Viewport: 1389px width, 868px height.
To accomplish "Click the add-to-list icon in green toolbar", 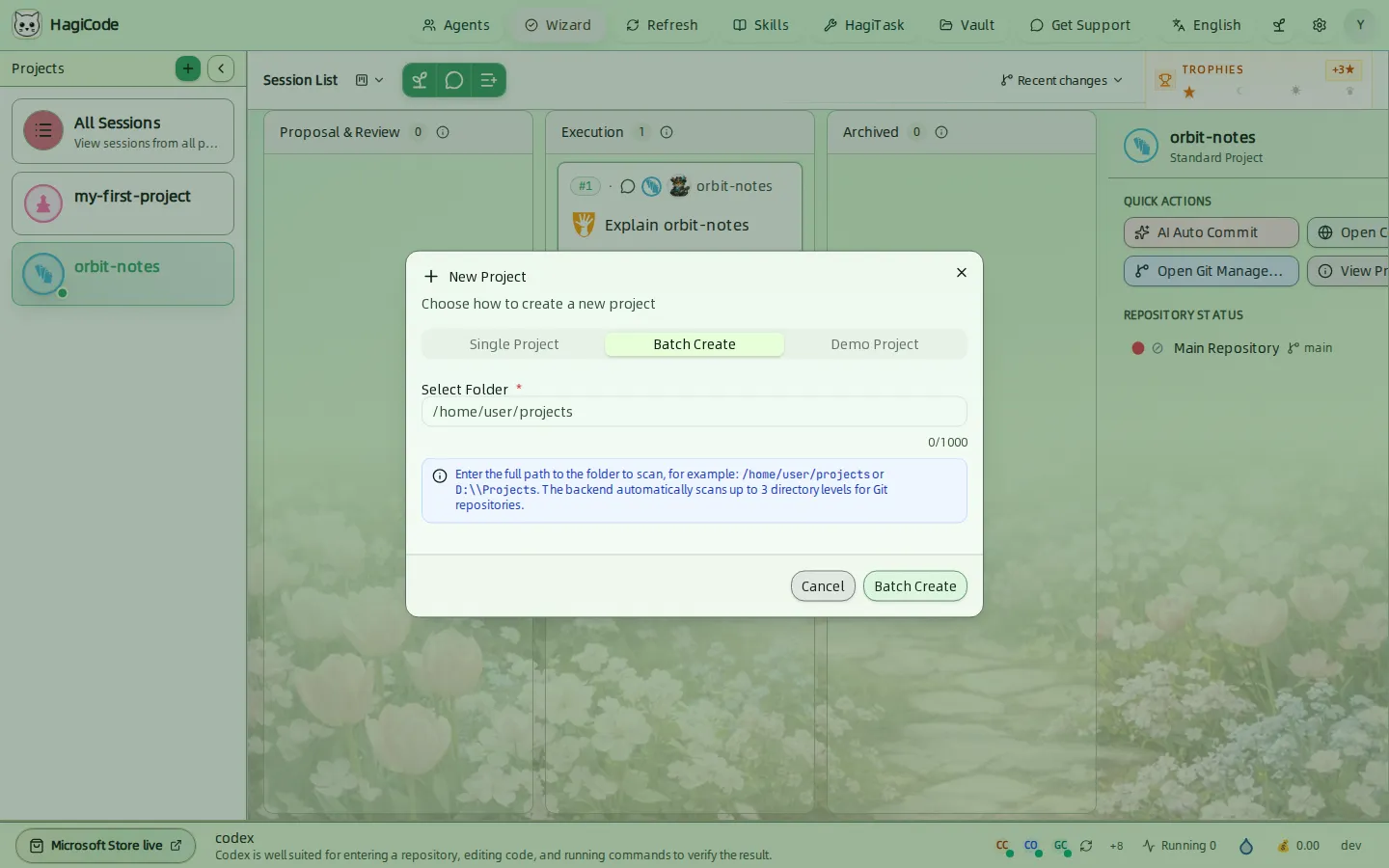I will [488, 80].
